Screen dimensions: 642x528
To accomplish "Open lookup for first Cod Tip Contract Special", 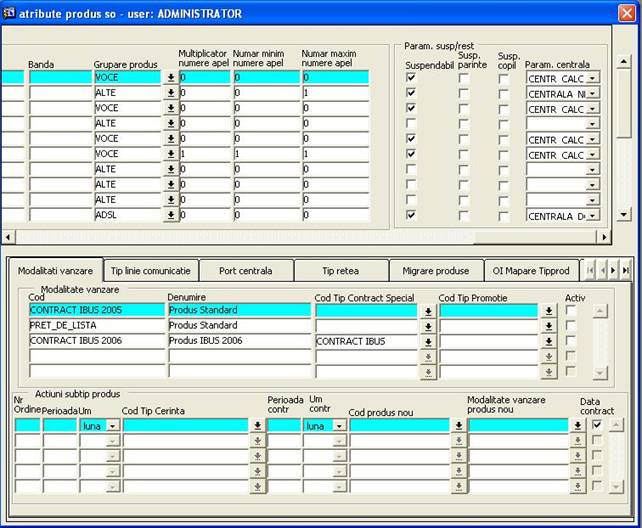I will click(x=428, y=311).
